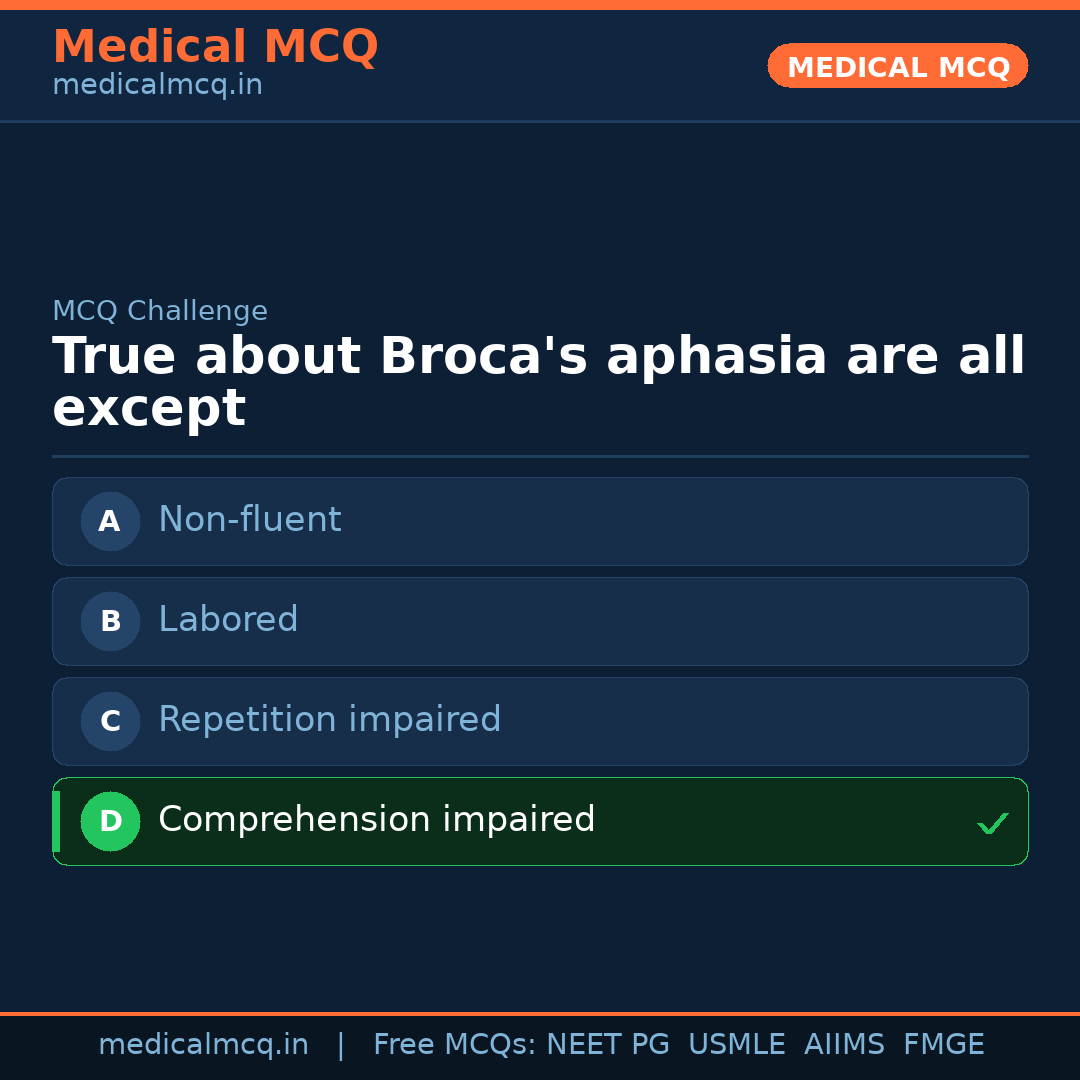The height and width of the screenshot is (1080, 1080).
Task: Click "FMGE" in the footer
Action: [944, 1045]
